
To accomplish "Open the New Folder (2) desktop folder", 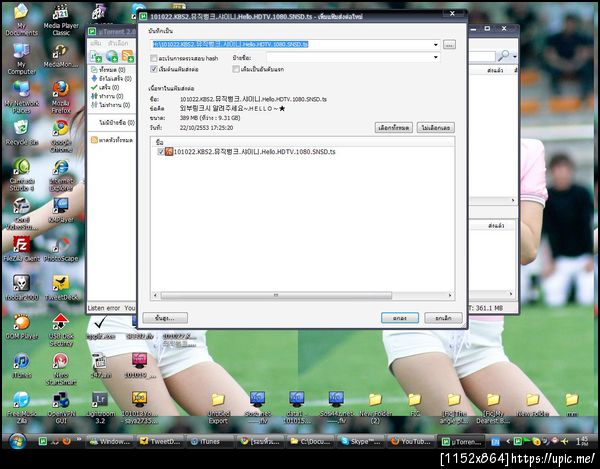I will 375,409.
